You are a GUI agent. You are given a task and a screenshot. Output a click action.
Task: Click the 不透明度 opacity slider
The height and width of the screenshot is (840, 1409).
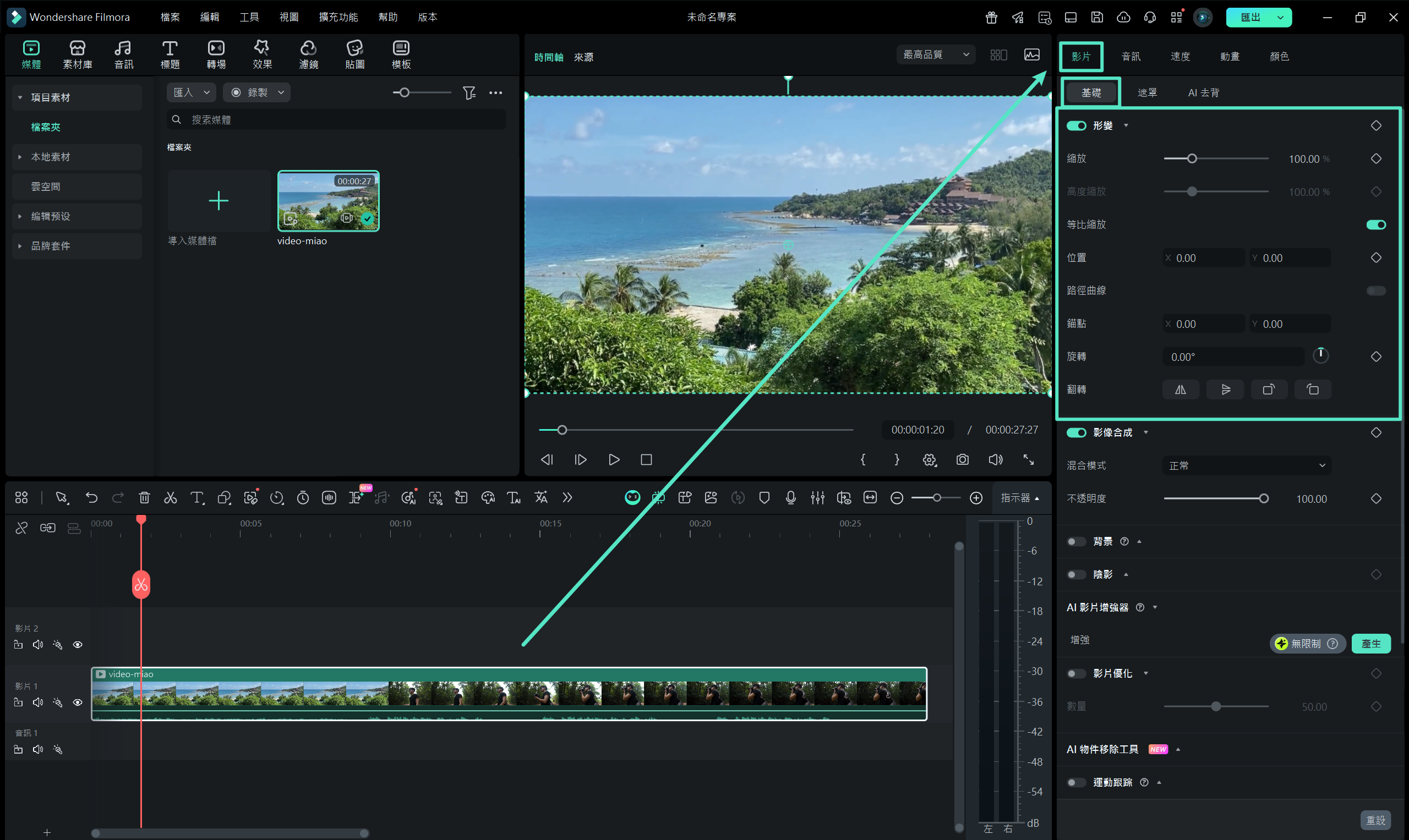[x=1215, y=499]
